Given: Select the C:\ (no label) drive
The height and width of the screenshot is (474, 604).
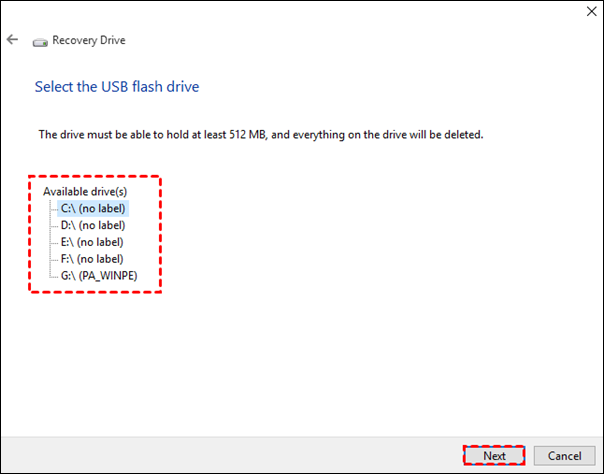Looking at the screenshot, I should coord(94,208).
